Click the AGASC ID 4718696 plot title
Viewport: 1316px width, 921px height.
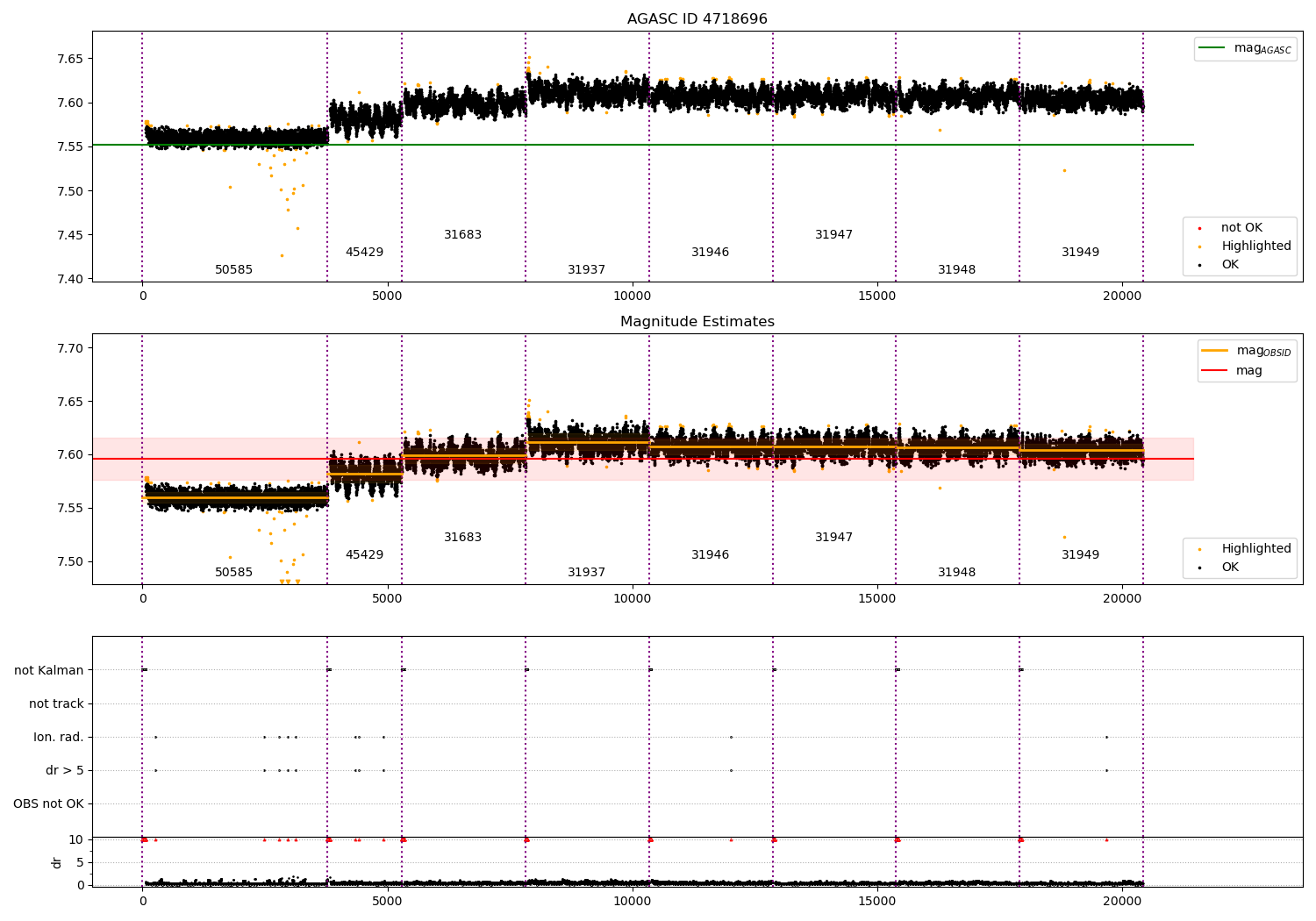point(697,19)
